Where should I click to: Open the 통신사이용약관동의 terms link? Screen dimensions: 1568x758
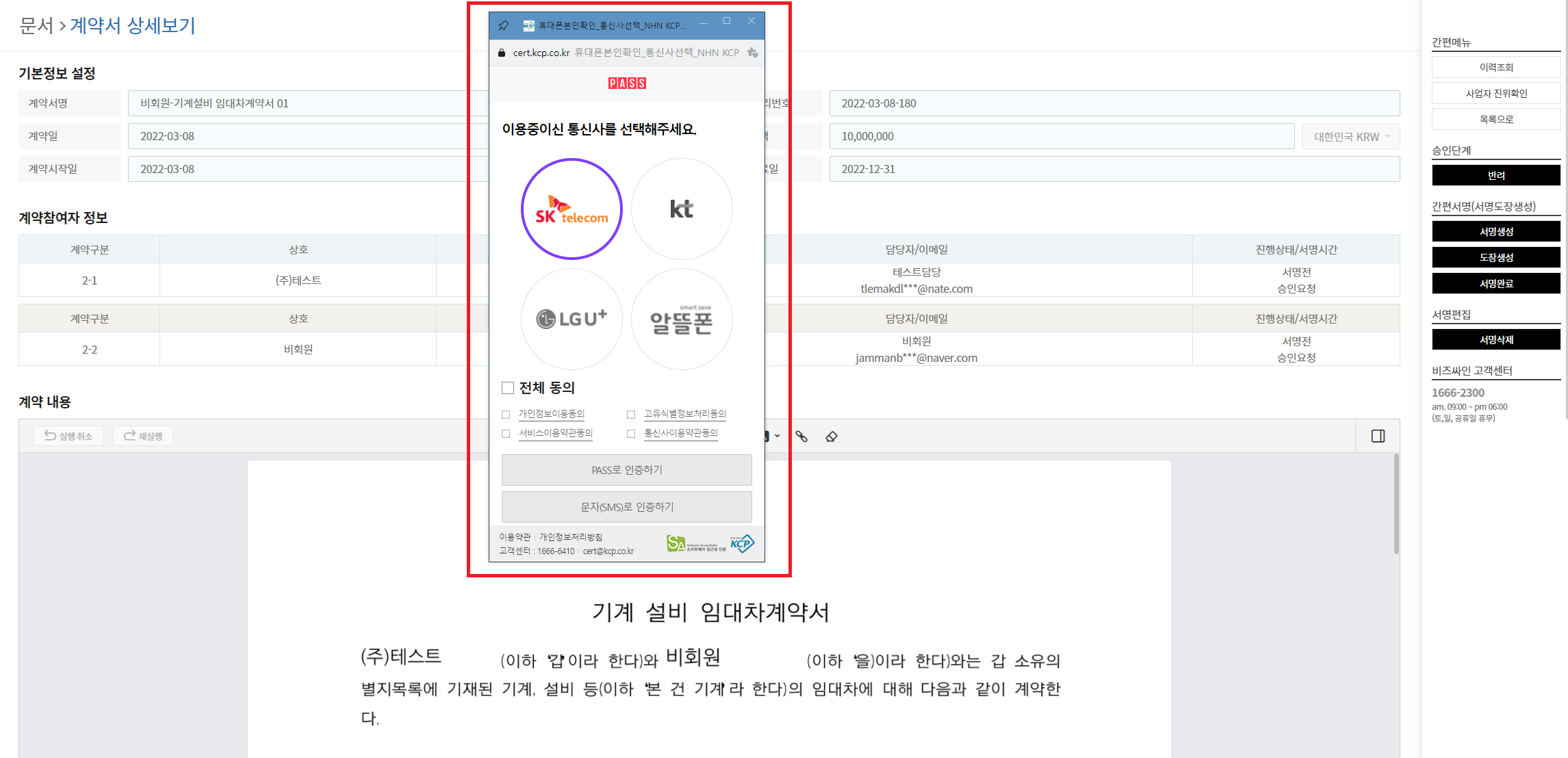tap(681, 433)
